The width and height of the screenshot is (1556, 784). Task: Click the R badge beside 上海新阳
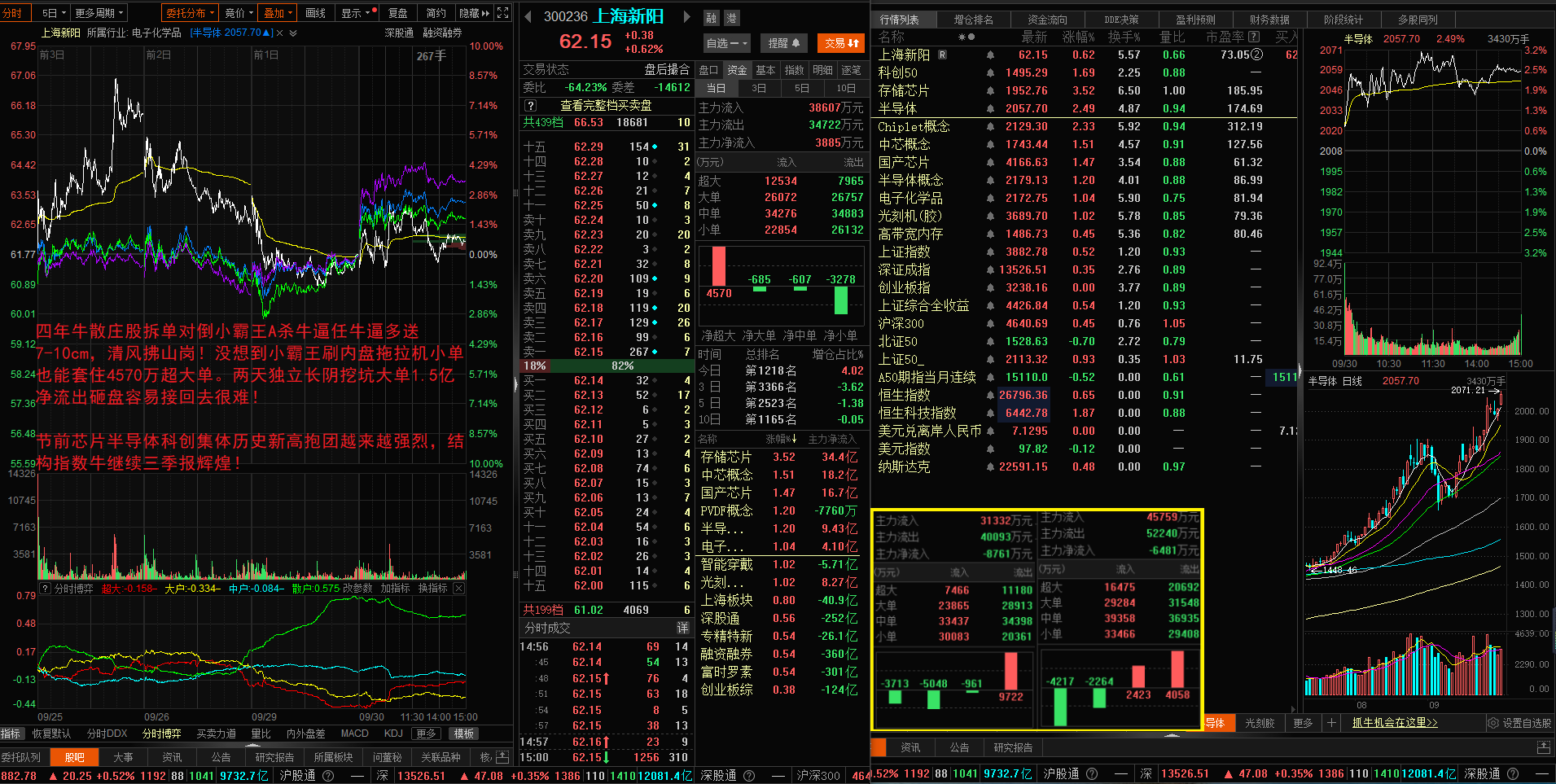pyautogui.click(x=942, y=55)
